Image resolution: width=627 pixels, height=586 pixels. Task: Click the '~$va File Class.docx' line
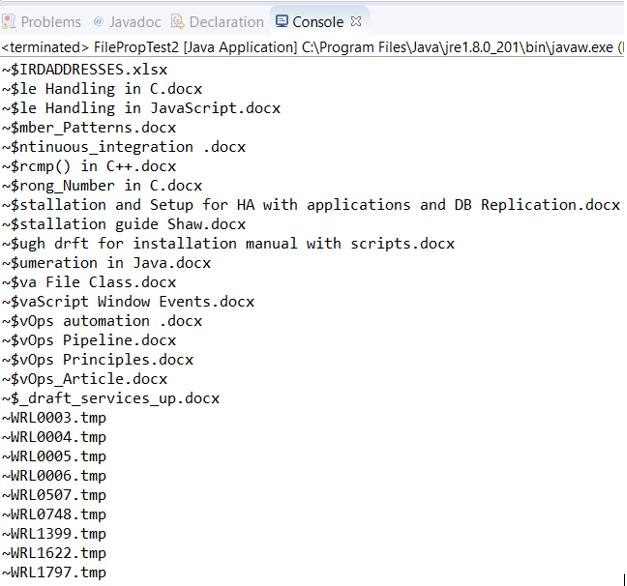point(88,282)
